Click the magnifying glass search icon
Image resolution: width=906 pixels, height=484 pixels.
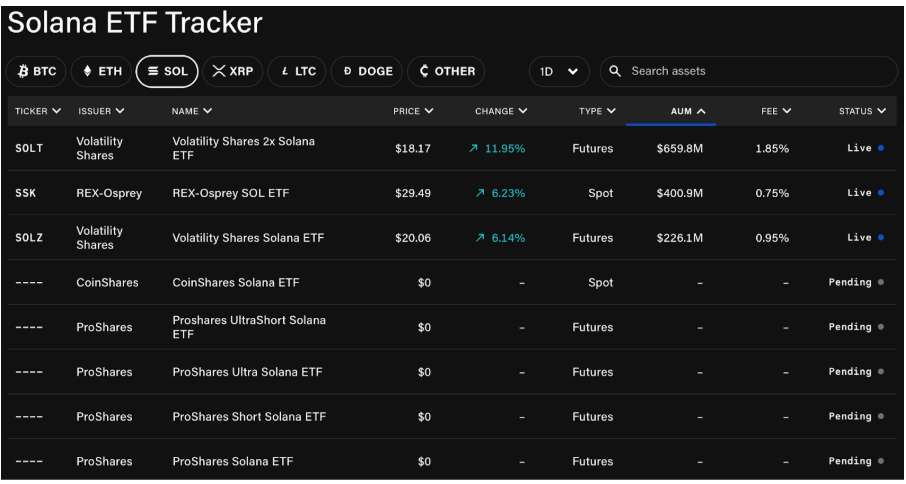click(615, 72)
